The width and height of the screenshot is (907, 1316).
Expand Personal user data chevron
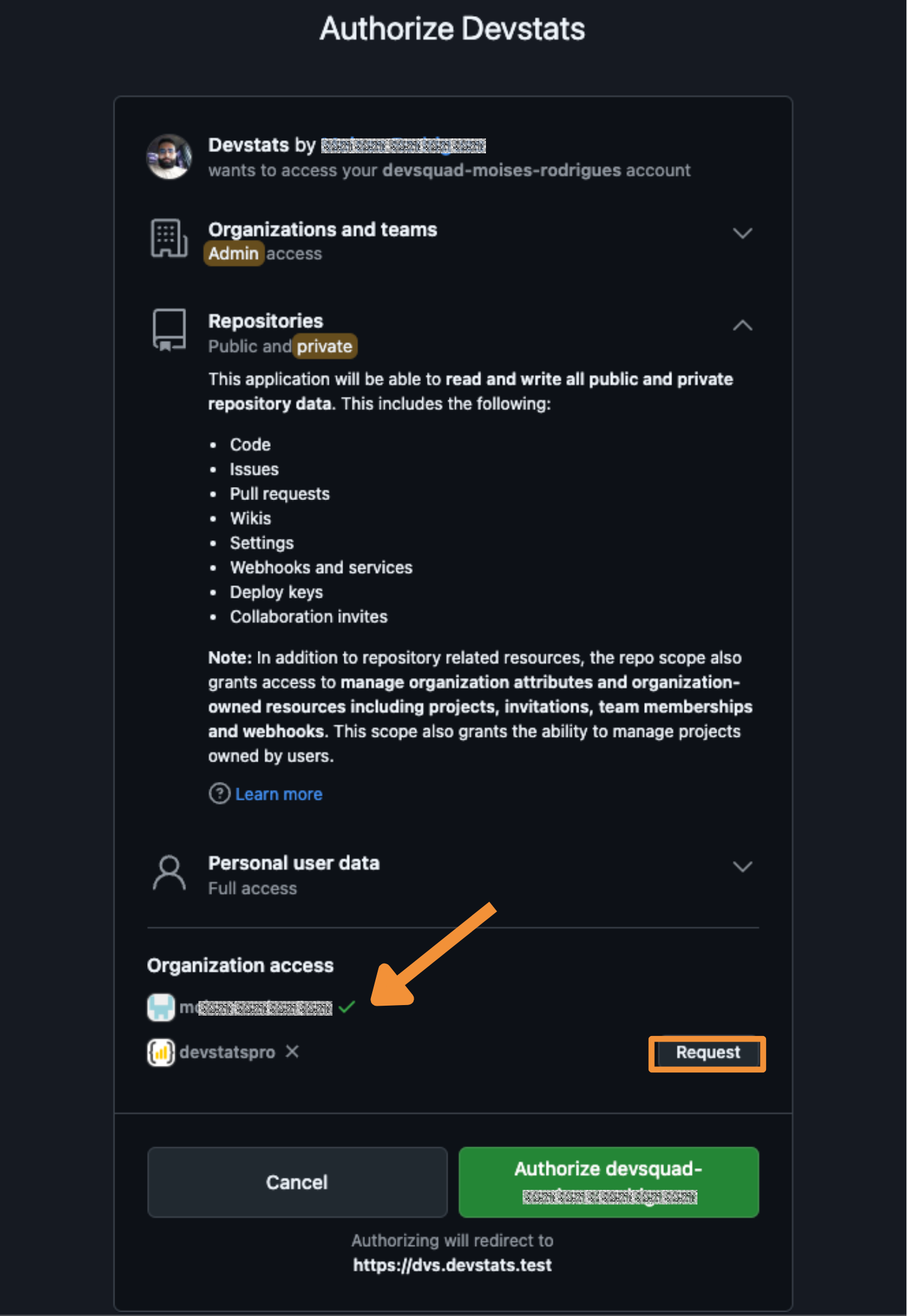743,867
